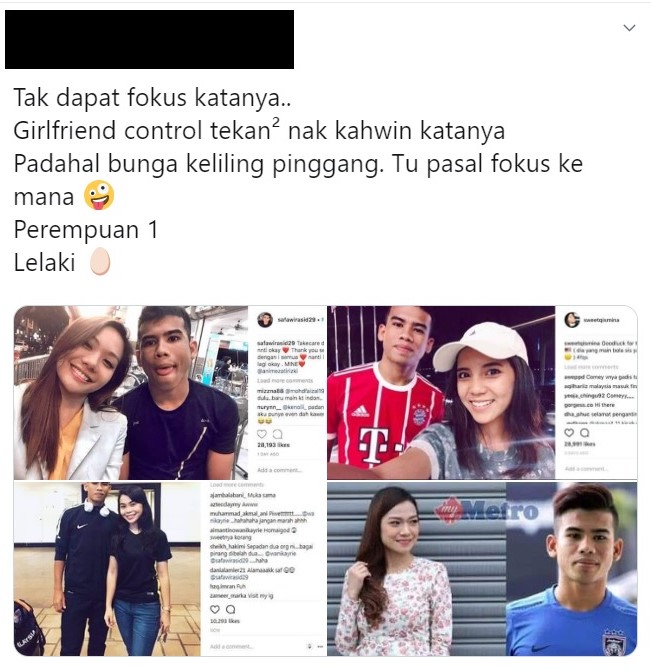Open three-dot menu in bottom-left post
This screenshot has width=651, height=670.
tap(320, 646)
